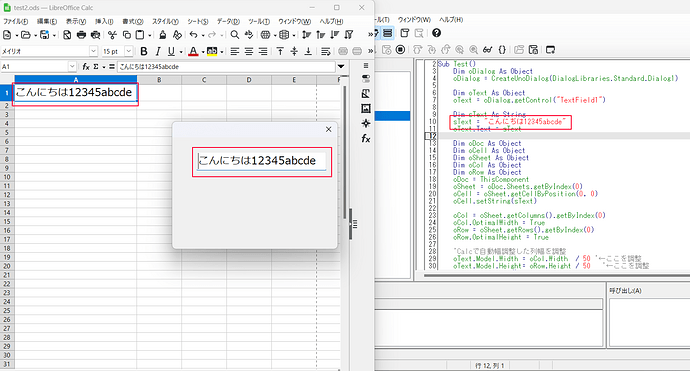Screen dimensions: 690x371
Task: Open the データ(D) menu in Calc
Action: click(x=228, y=21)
